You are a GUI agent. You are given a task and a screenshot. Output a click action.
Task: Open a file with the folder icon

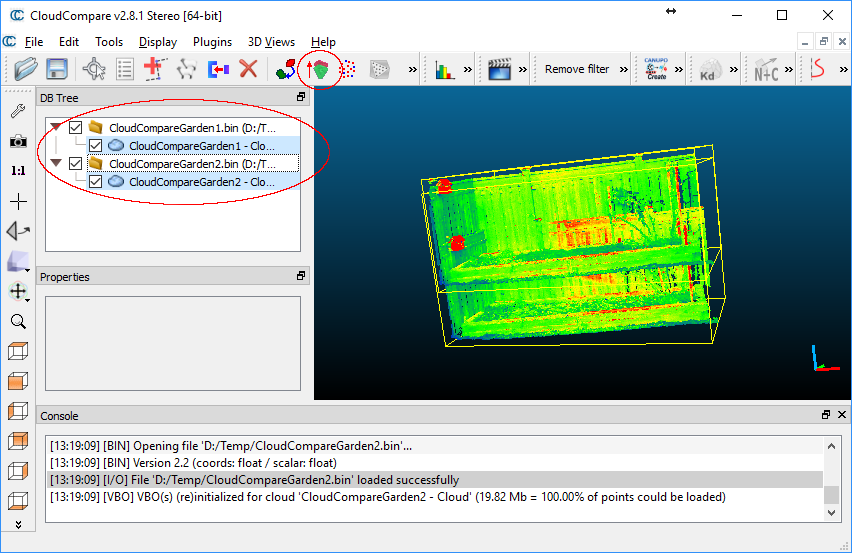point(26,69)
